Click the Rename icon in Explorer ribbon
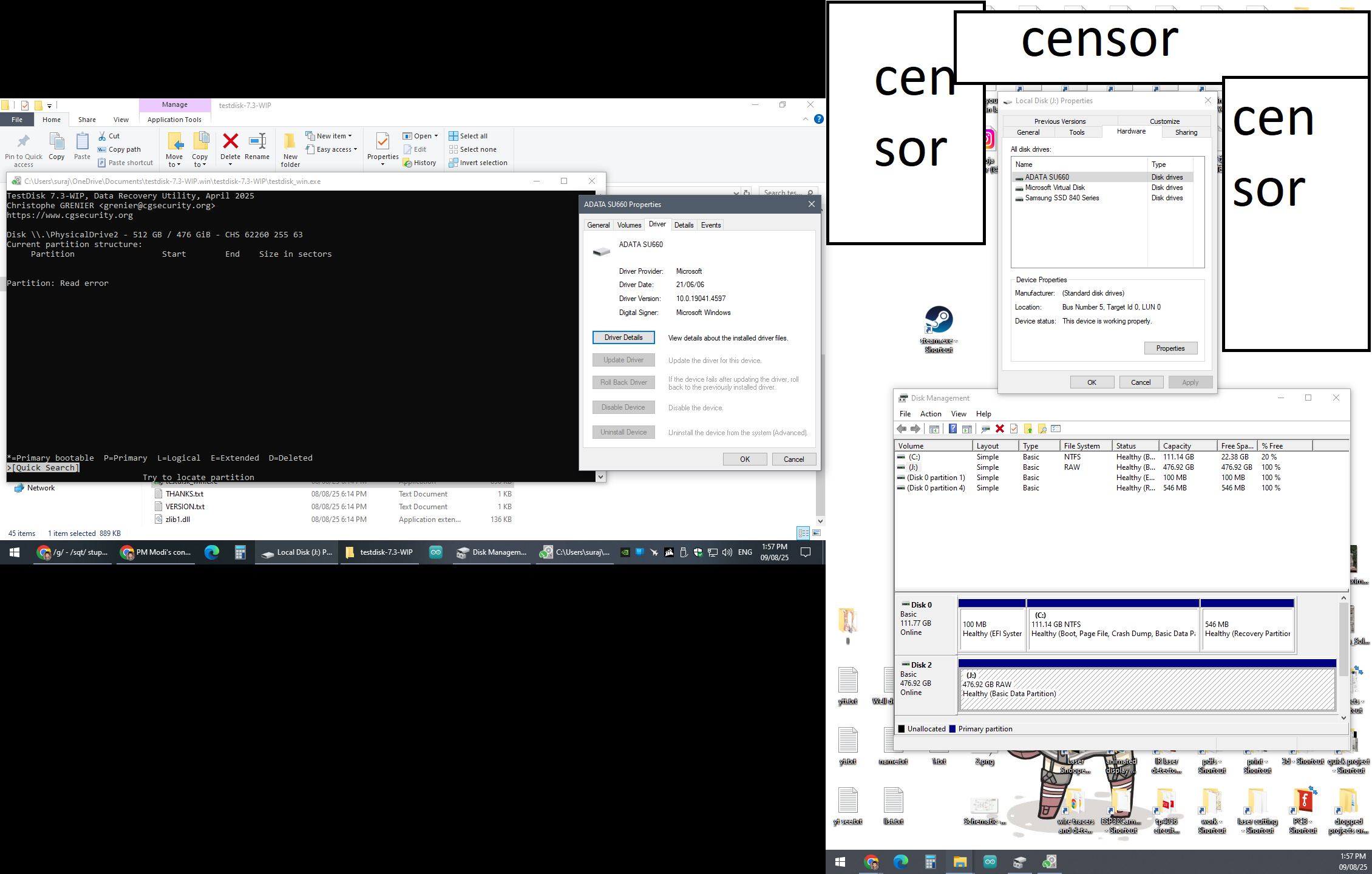This screenshot has height=874, width=1372. pos(257,146)
